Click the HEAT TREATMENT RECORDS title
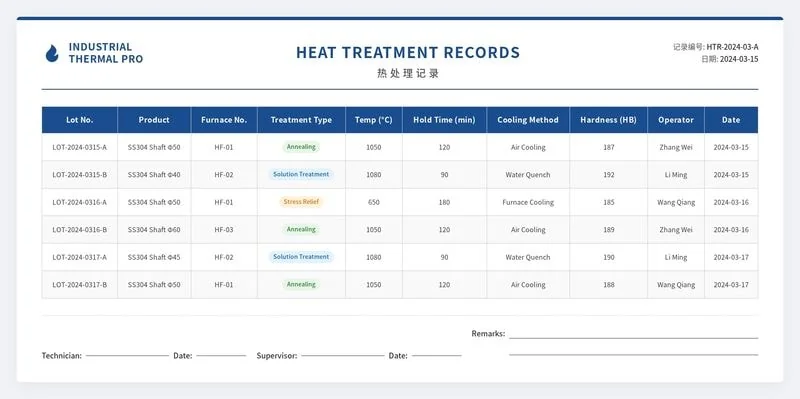 coord(408,53)
